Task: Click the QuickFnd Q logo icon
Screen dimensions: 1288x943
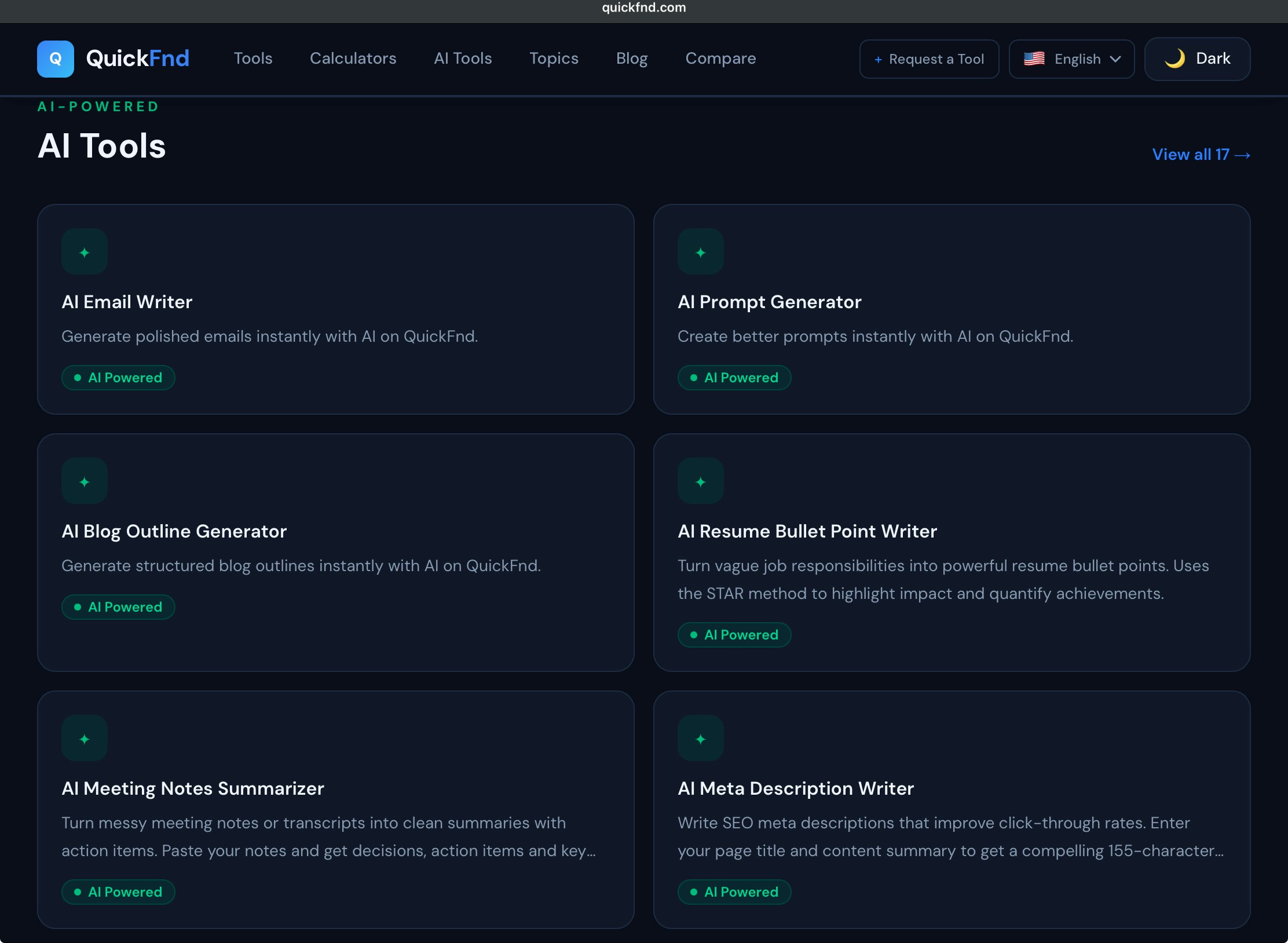Action: pyautogui.click(x=56, y=59)
